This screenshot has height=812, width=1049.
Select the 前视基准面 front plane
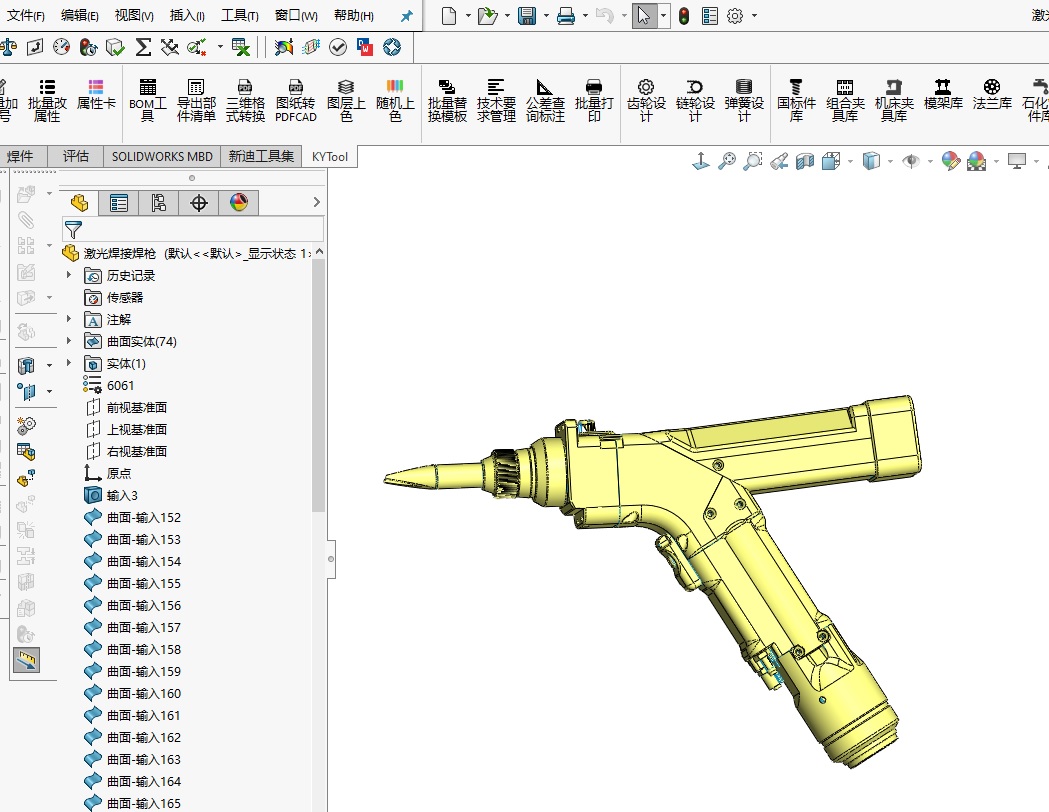[136, 408]
